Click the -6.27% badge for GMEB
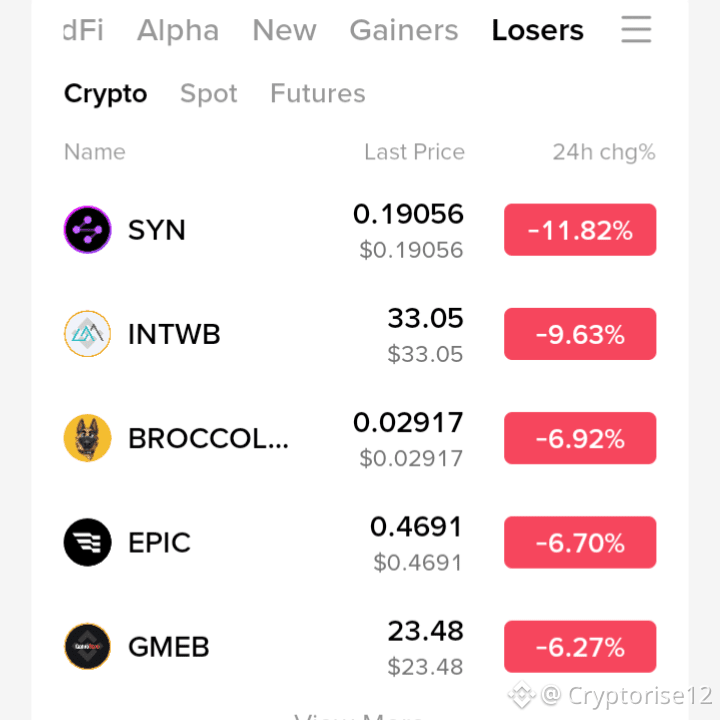Viewport: 720px width, 720px height. coord(580,647)
